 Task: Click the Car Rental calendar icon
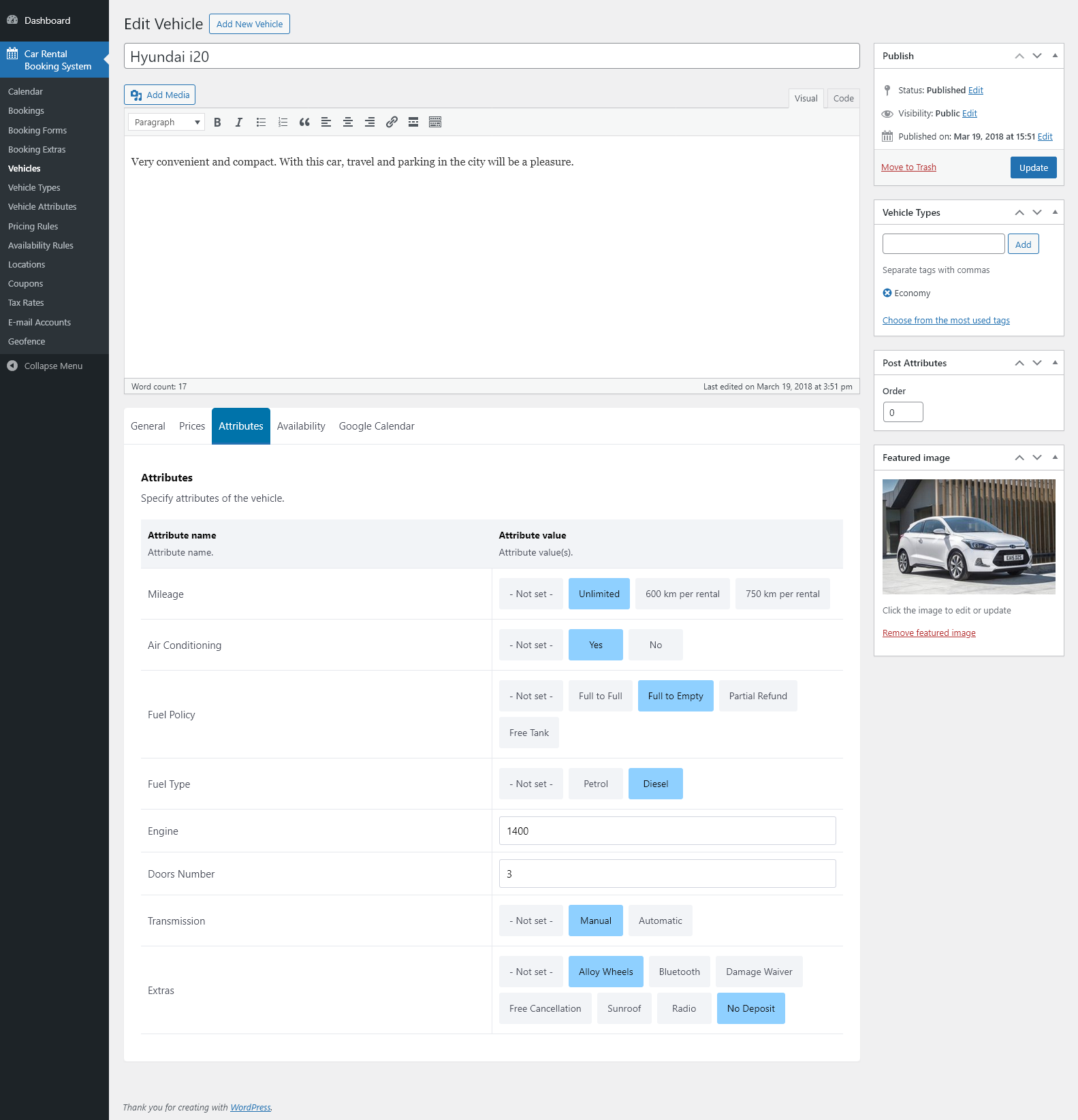12,54
